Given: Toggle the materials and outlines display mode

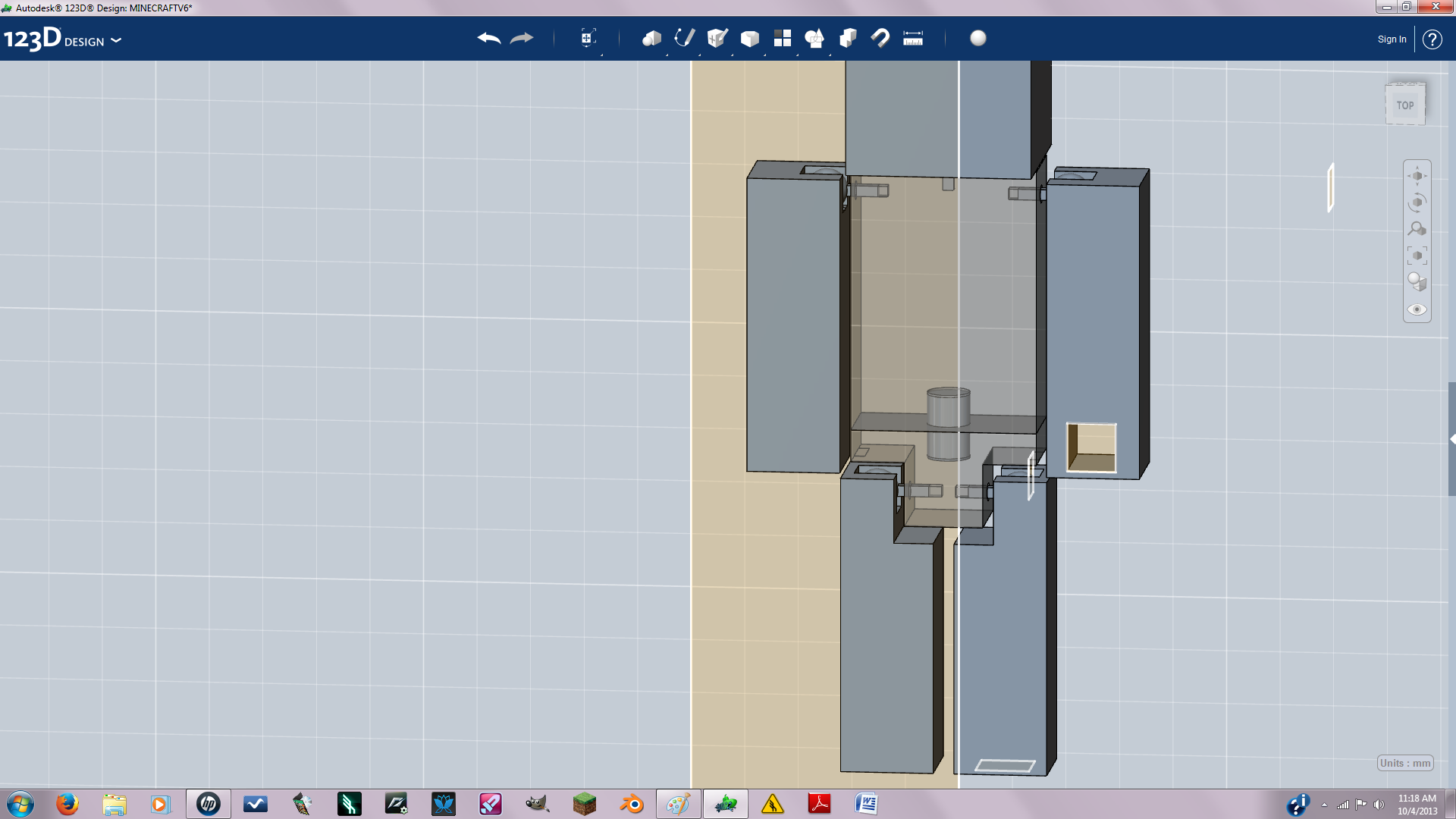Looking at the screenshot, I should click(1417, 282).
